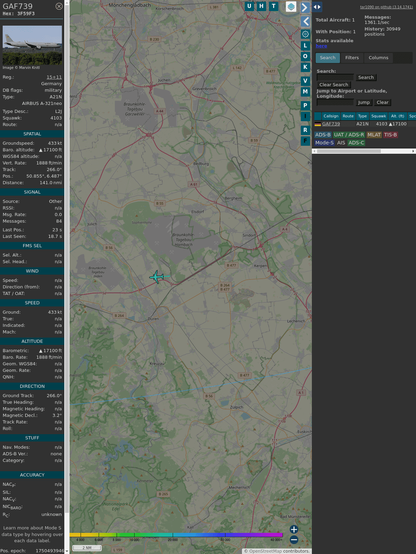Click the T map toolbar button
Image resolution: width=416 pixels, height=554 pixels.
point(274,6)
